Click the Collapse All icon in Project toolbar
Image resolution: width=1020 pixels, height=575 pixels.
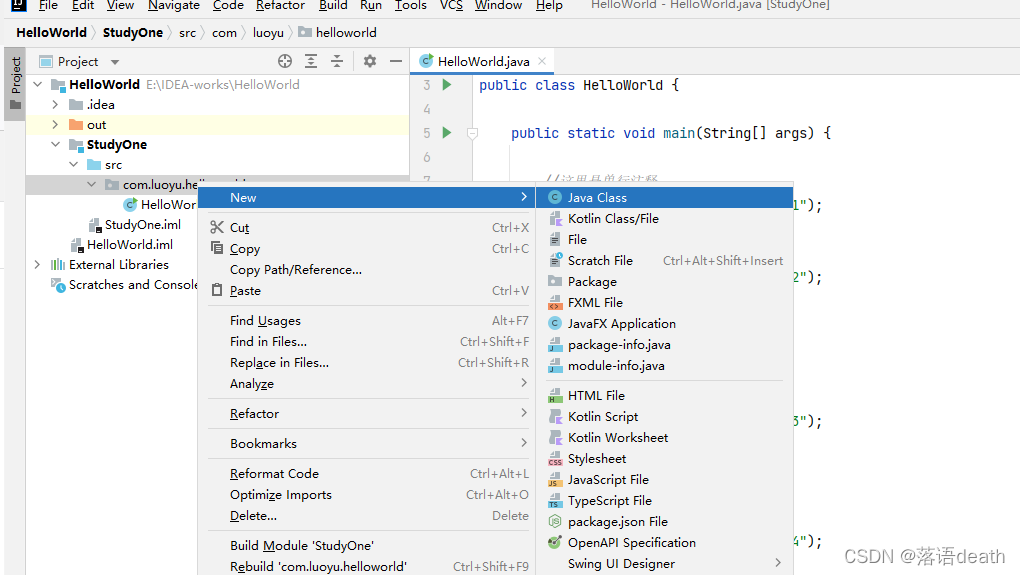point(337,61)
